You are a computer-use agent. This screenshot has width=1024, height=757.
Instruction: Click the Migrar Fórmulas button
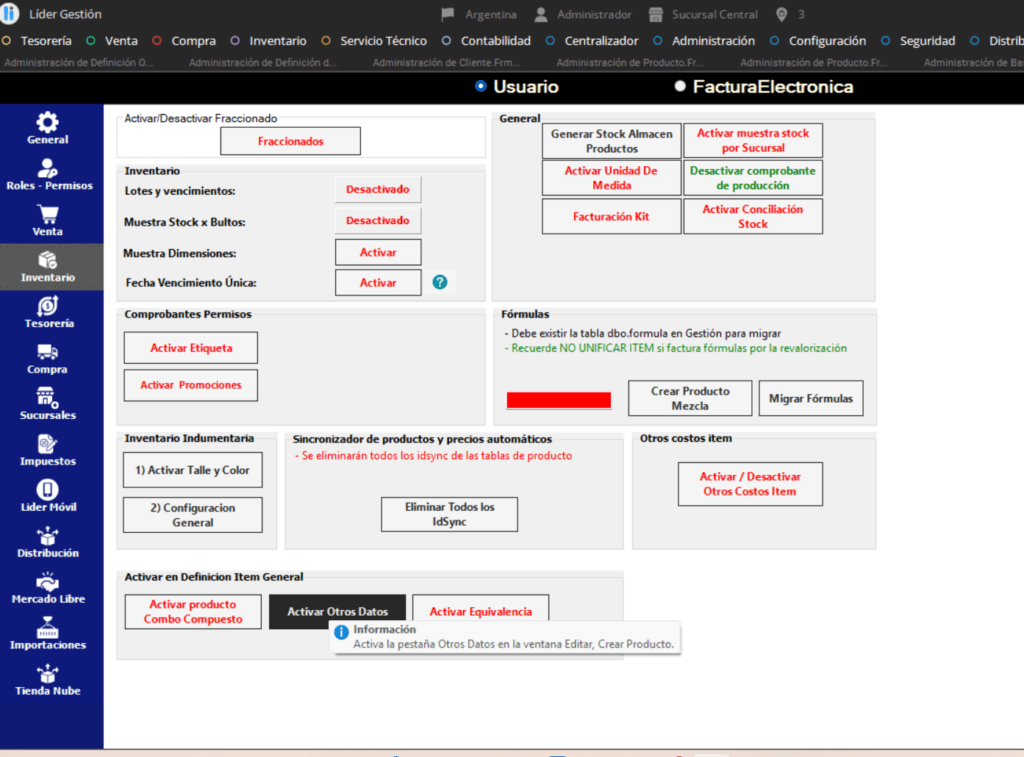point(810,398)
